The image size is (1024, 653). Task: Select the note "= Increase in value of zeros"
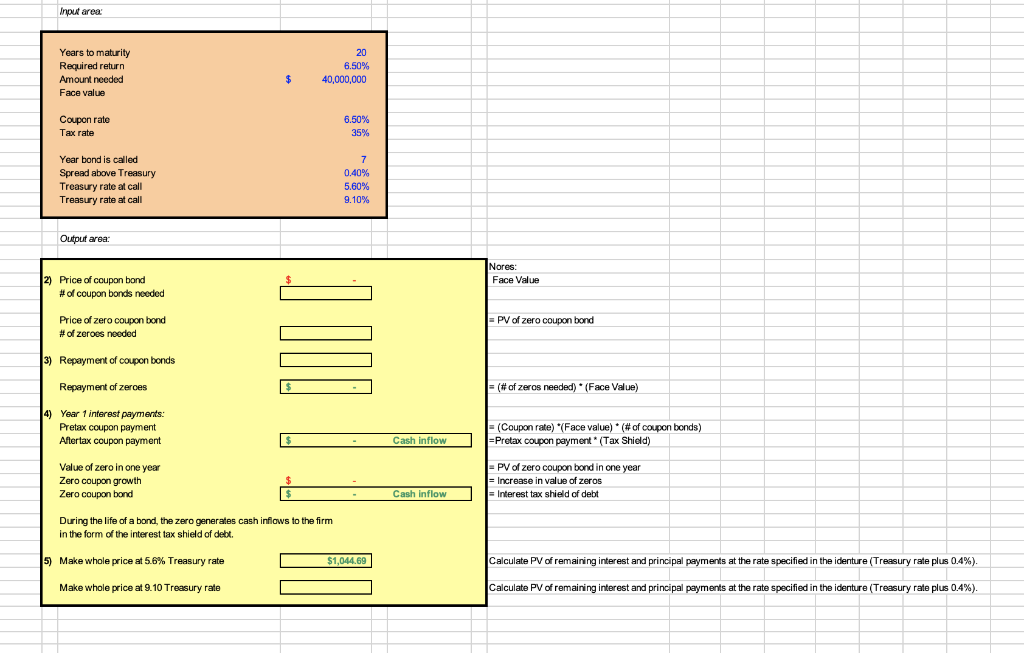(x=545, y=481)
